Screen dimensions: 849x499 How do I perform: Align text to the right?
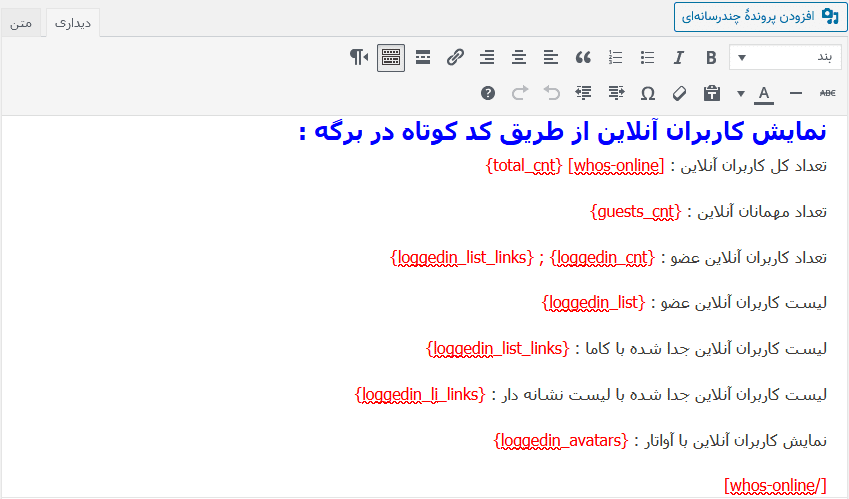coord(487,57)
